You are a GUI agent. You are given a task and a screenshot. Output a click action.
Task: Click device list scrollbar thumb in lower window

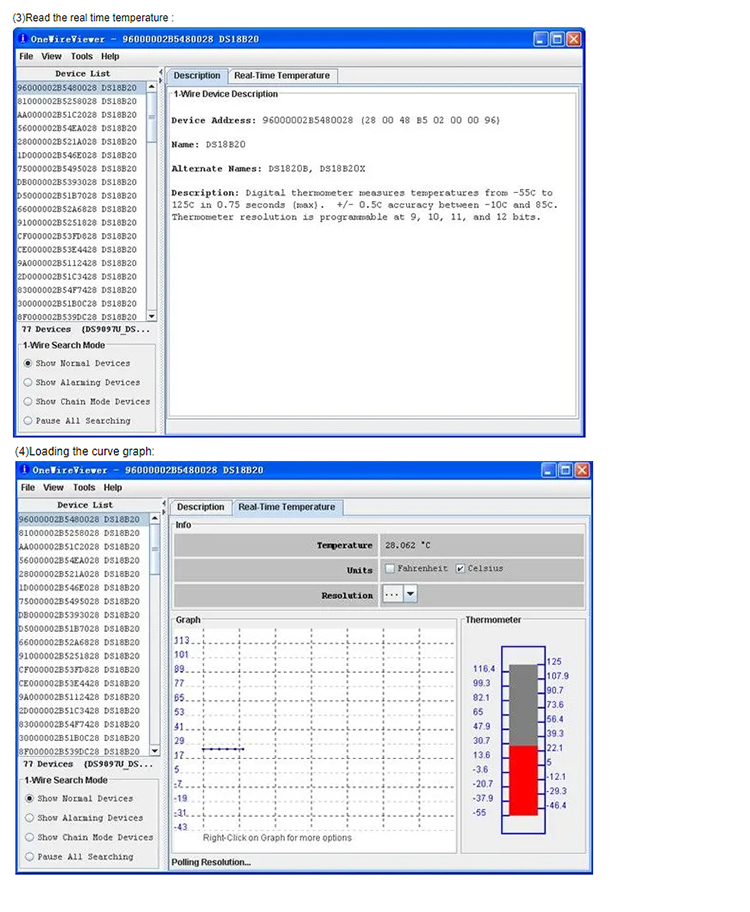click(x=155, y=549)
